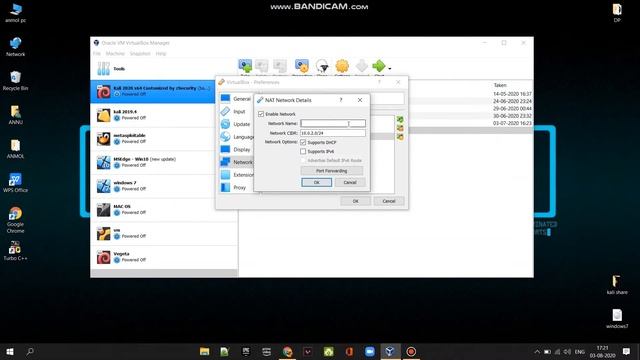Click the add NAT network icon
This screenshot has width=640, height=360.
tap(400, 120)
